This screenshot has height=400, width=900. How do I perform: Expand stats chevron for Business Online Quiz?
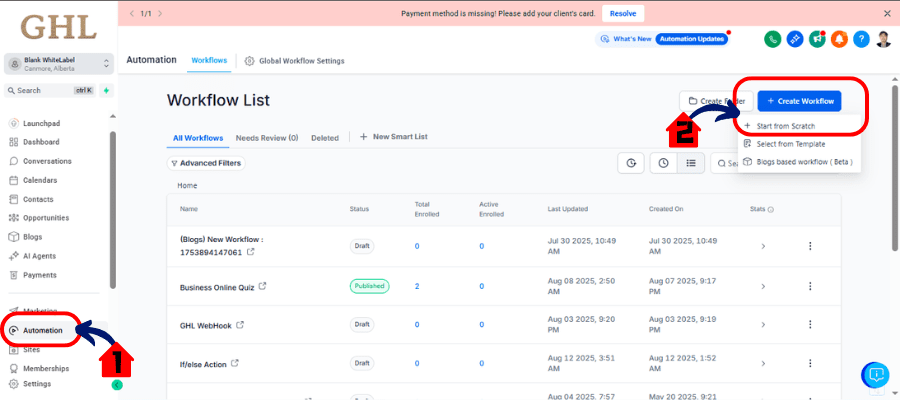pos(763,286)
